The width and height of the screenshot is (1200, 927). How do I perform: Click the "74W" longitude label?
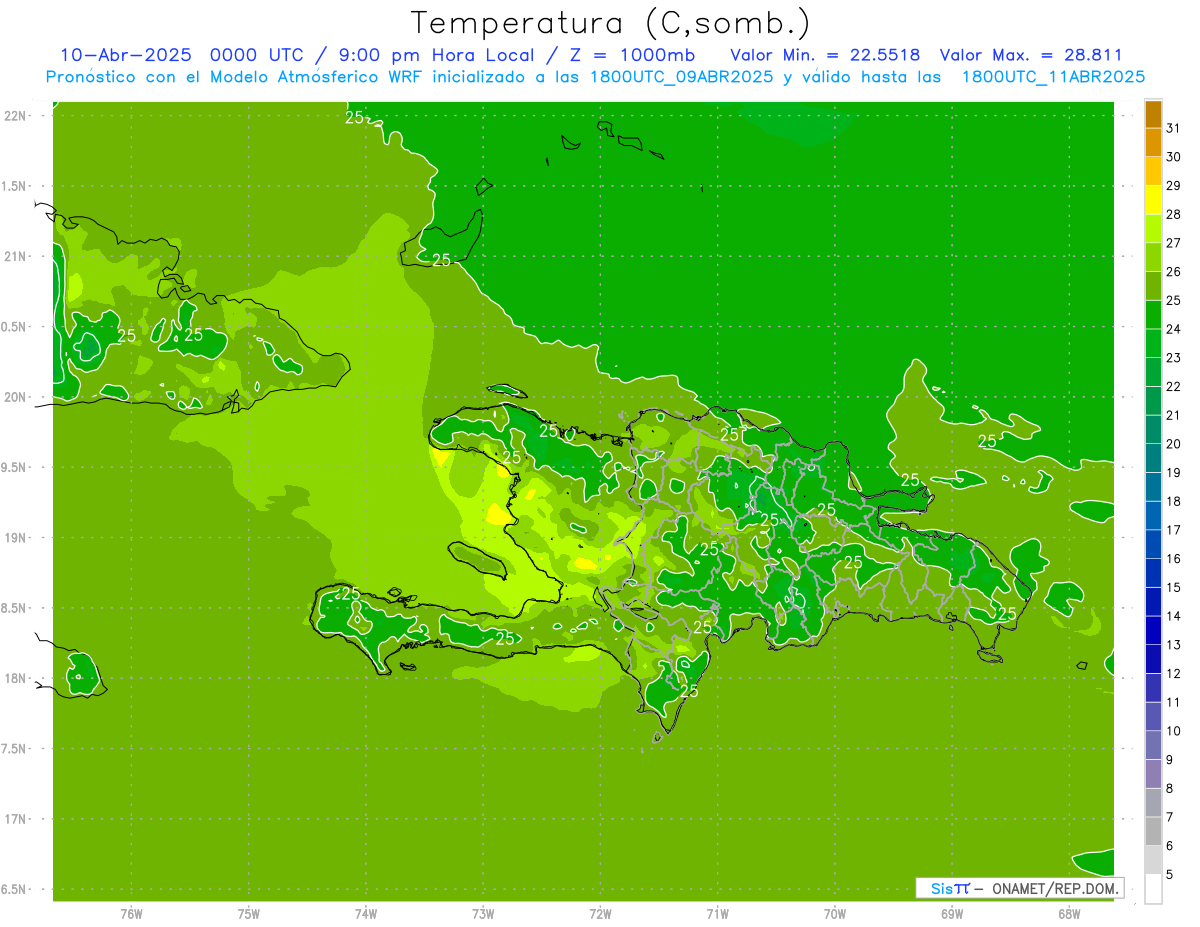366,913
